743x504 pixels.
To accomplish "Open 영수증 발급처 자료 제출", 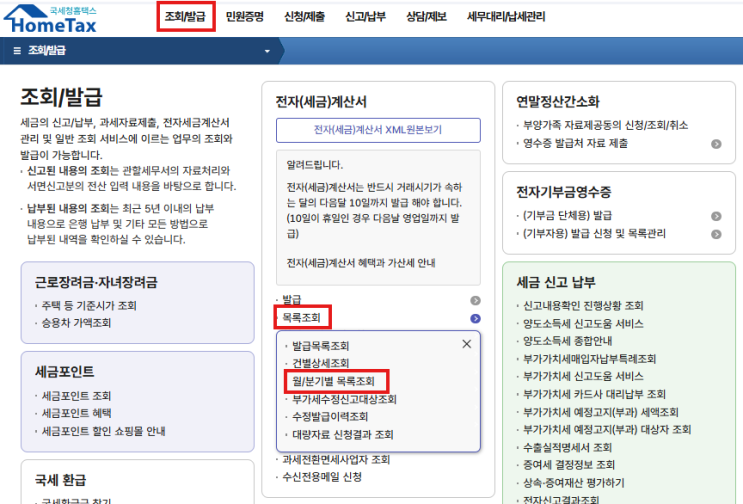I will [575, 143].
